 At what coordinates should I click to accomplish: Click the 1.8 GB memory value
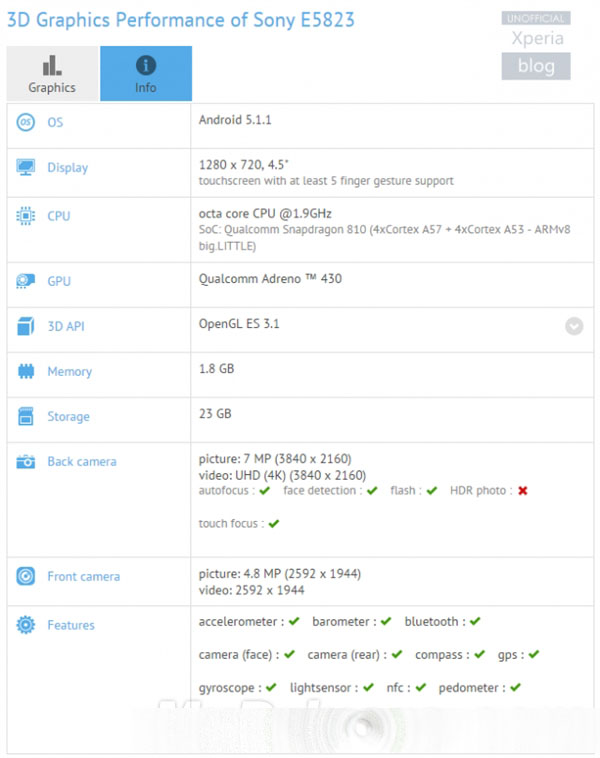click(217, 369)
